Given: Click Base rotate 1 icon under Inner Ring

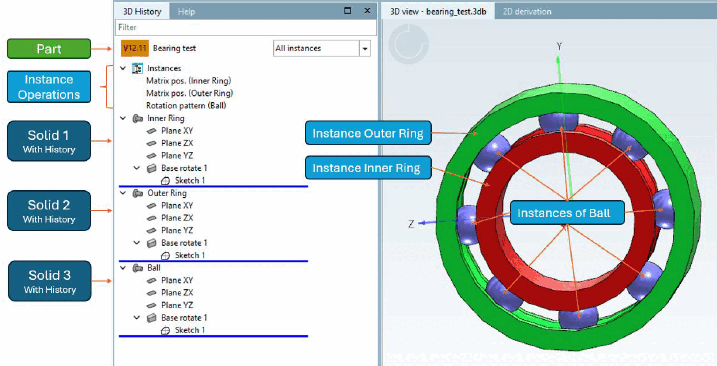Looking at the screenshot, I should point(151,168).
